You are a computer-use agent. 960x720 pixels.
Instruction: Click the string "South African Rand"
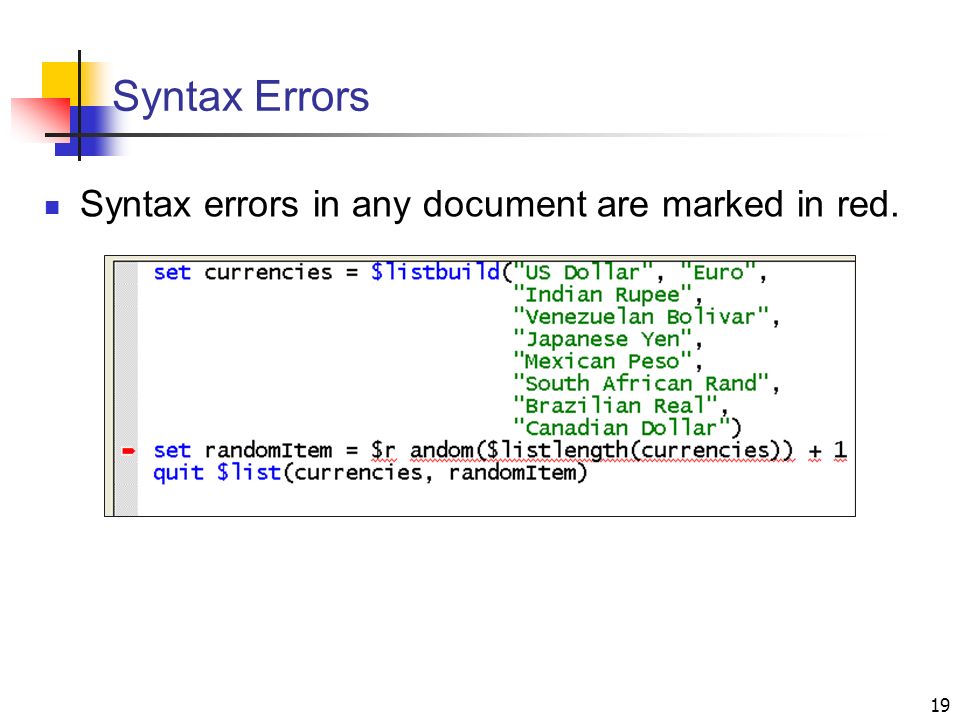(x=640, y=383)
